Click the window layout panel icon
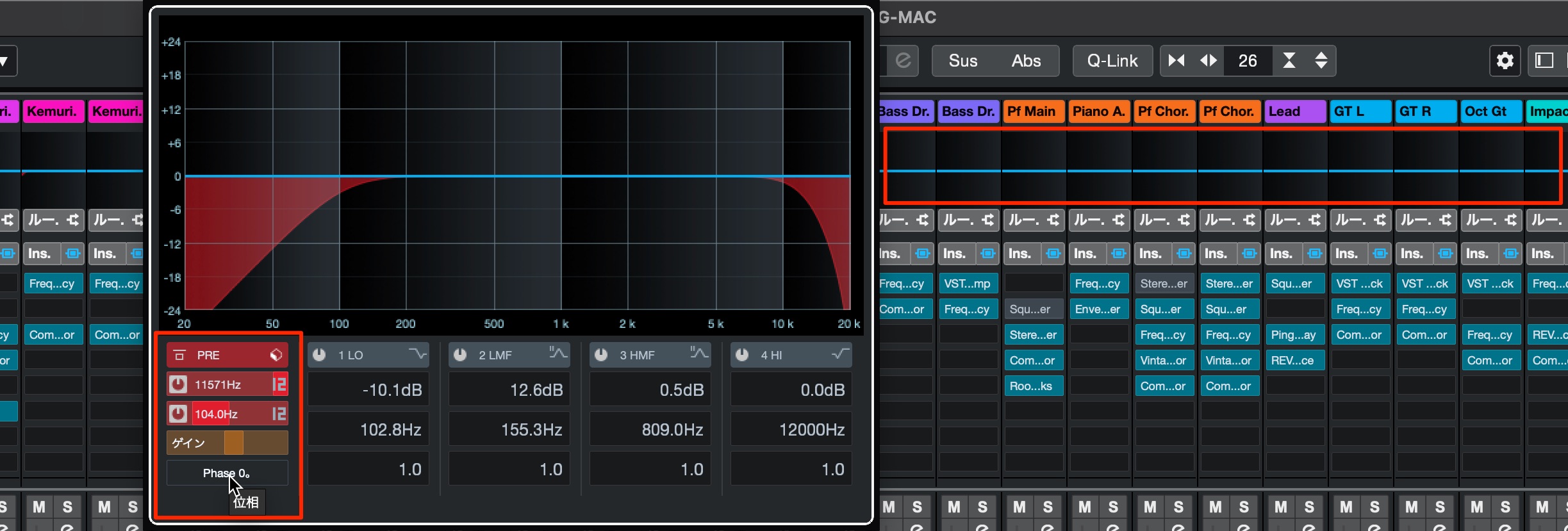 1544,61
